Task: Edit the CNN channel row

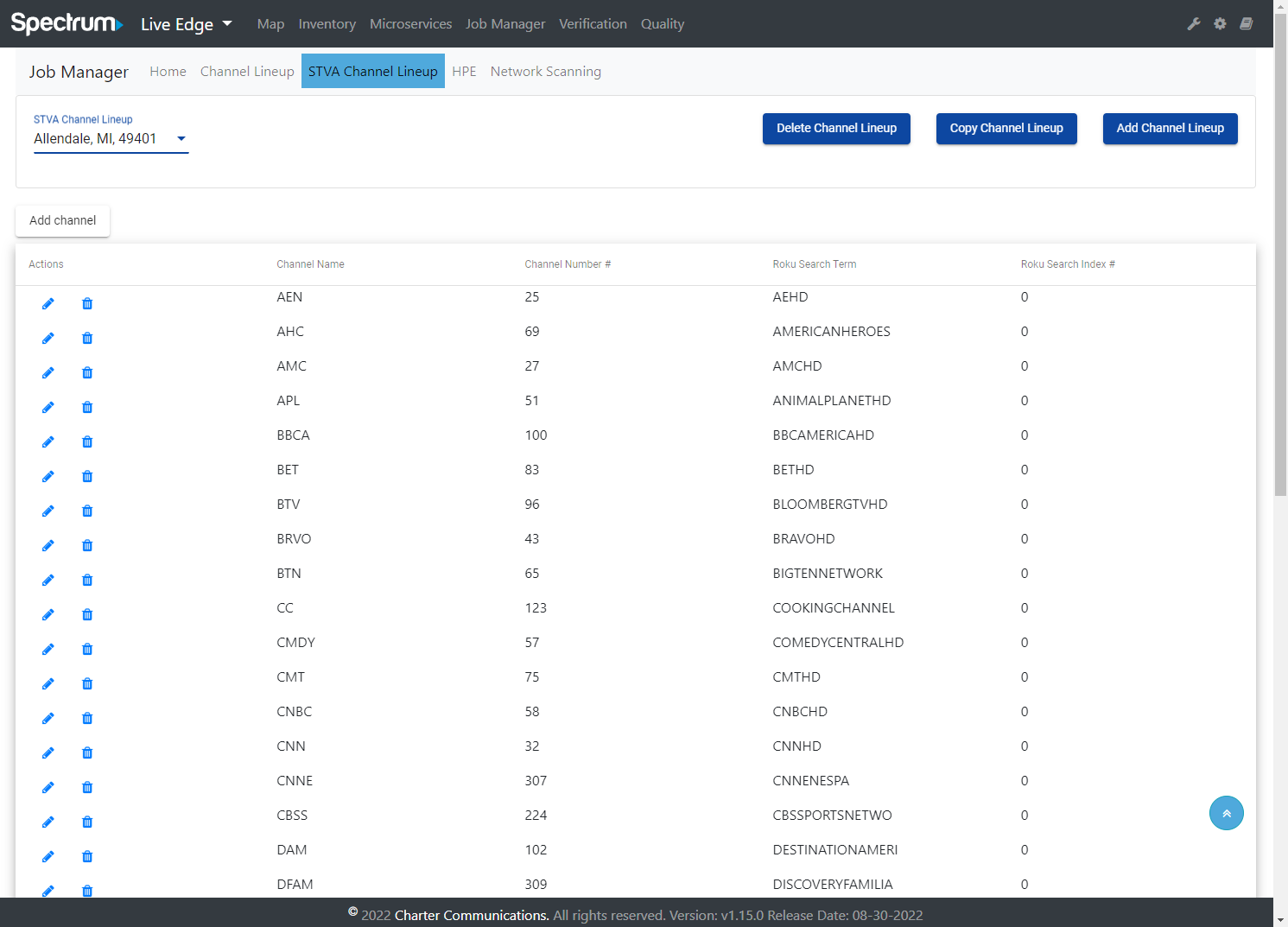Action: (48, 752)
